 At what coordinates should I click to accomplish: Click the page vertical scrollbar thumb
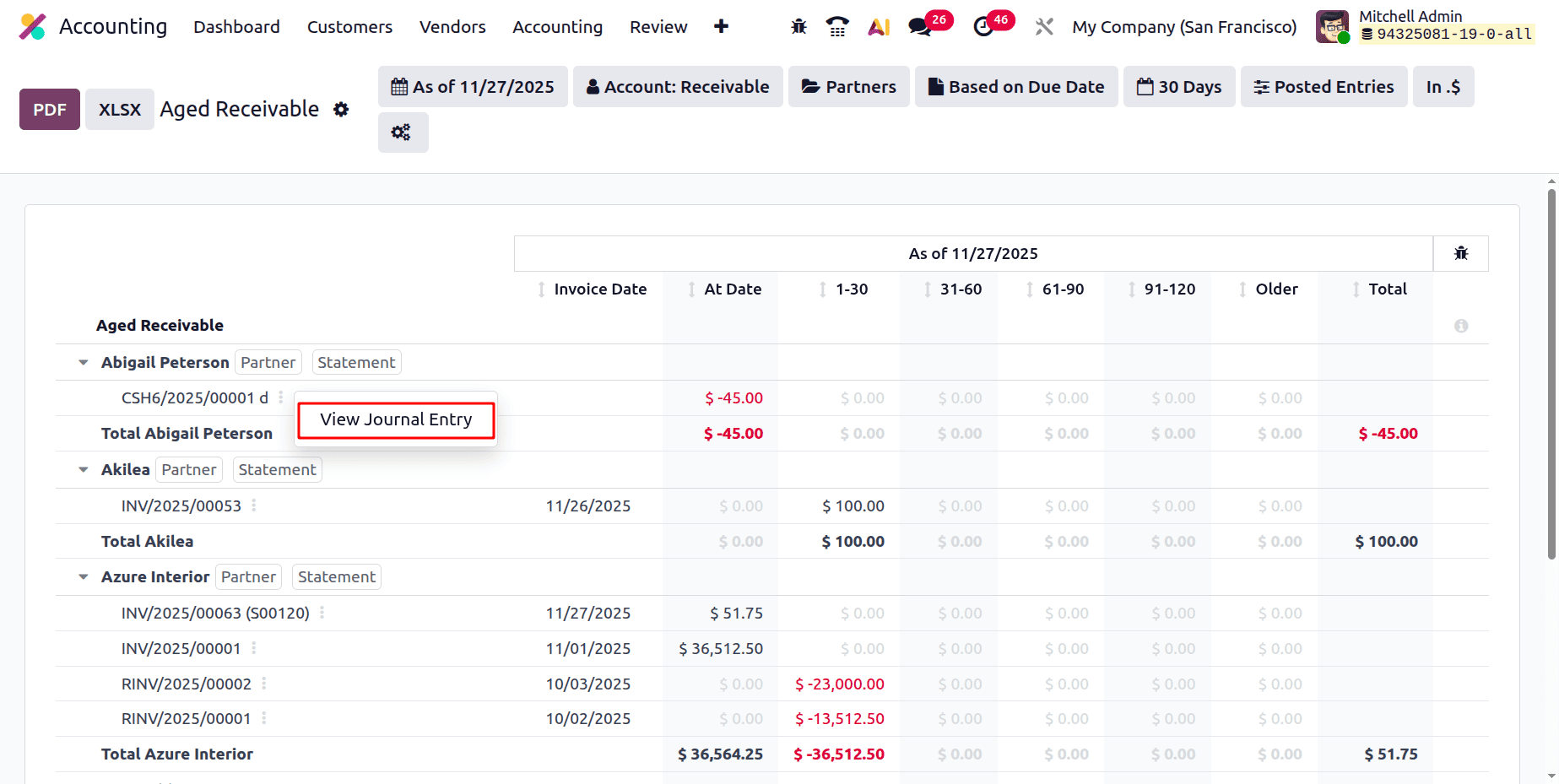coord(1551,374)
